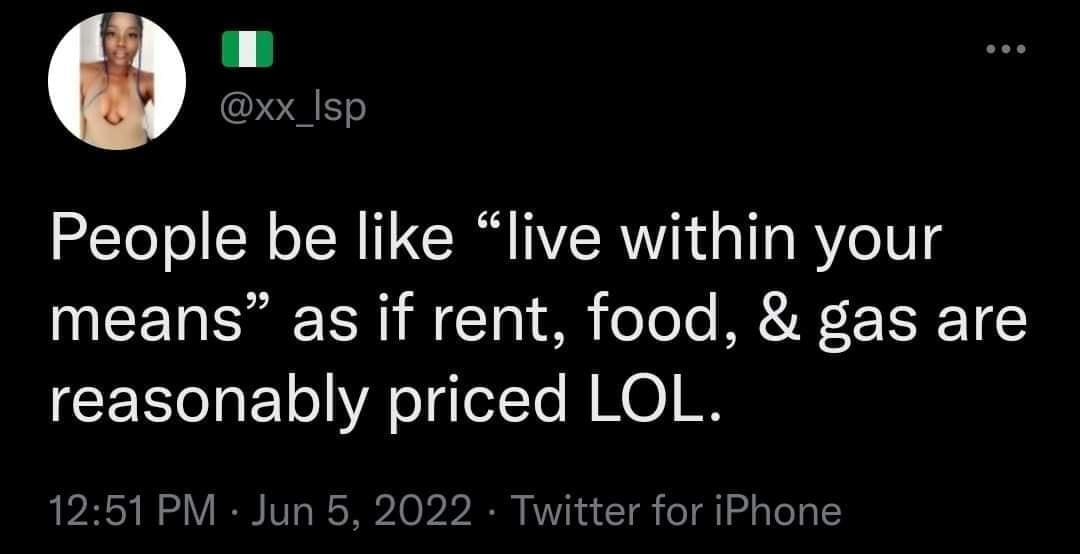Click the year 2022 in the date
The image size is (1080, 554).
pos(423,511)
